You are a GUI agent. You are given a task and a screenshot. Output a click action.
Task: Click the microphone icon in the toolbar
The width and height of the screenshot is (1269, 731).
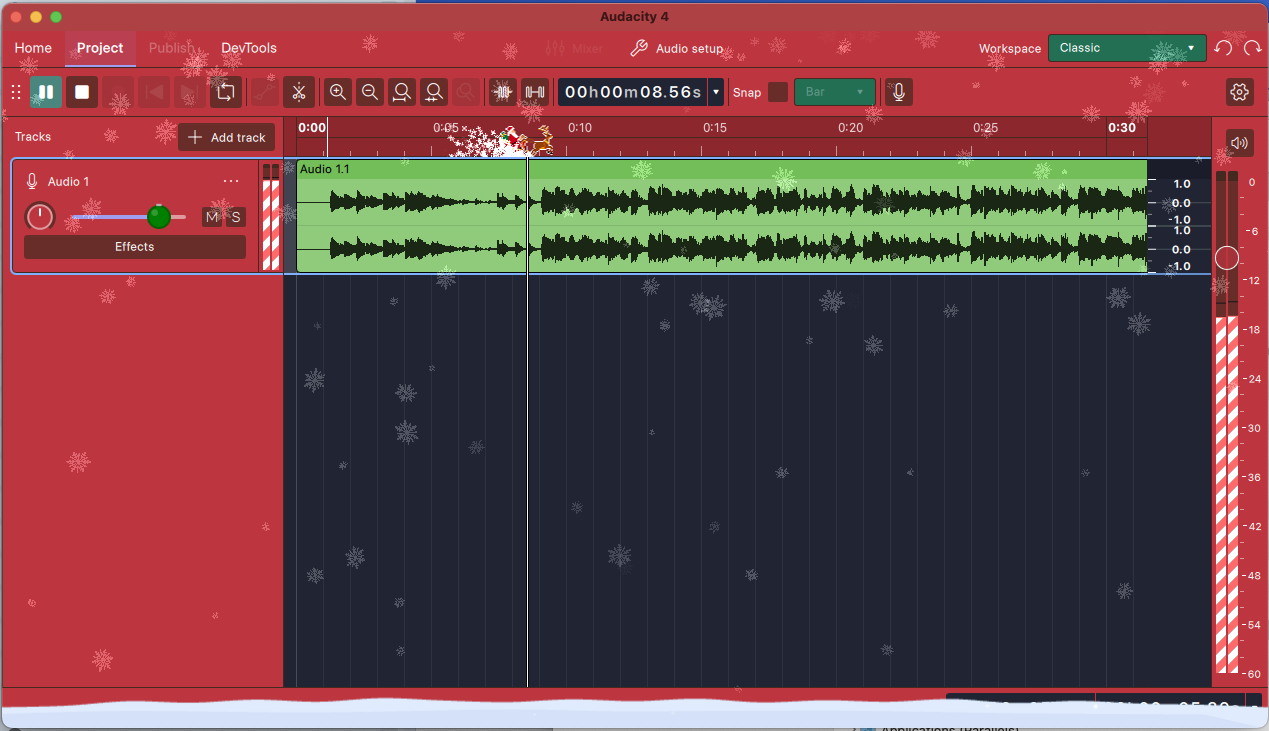click(x=899, y=92)
